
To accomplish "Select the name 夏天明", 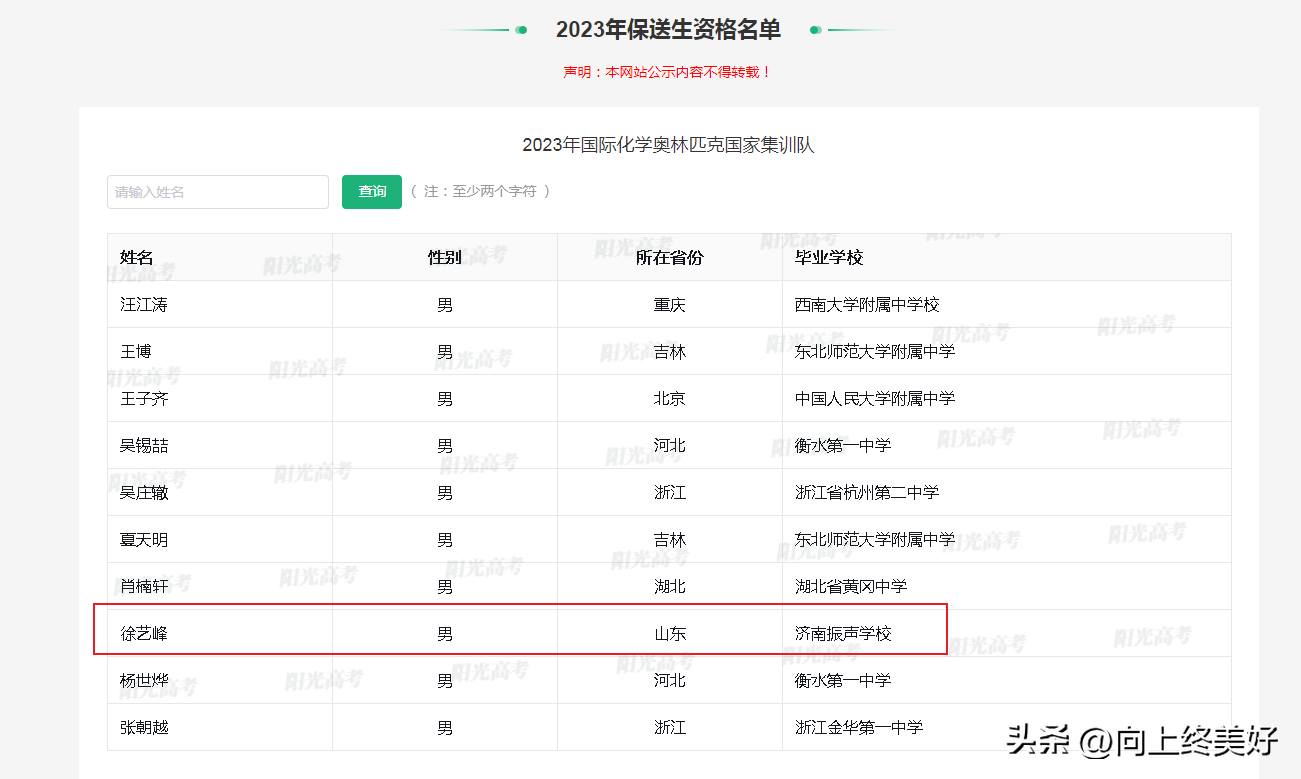I will tap(144, 540).
